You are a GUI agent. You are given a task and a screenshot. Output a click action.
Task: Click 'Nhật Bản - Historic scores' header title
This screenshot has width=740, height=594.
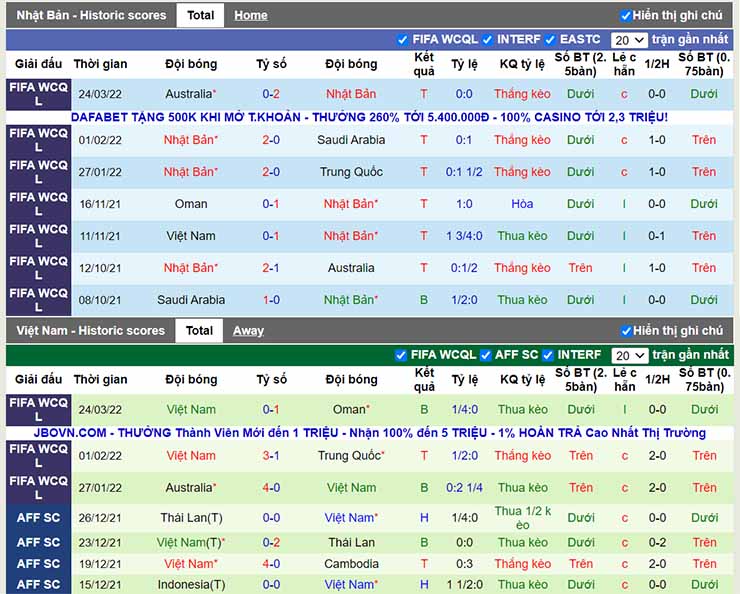click(x=91, y=16)
